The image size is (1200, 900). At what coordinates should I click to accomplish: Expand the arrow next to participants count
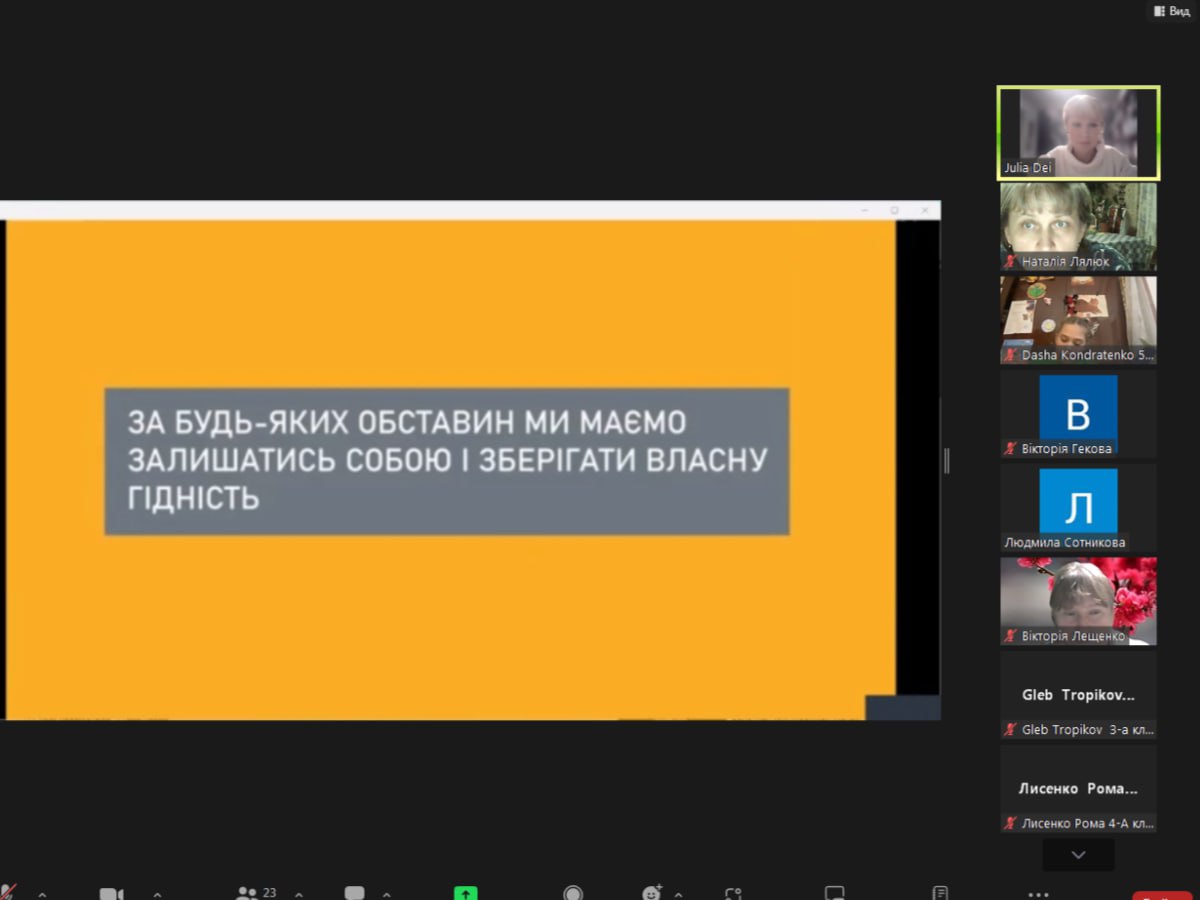[298, 894]
